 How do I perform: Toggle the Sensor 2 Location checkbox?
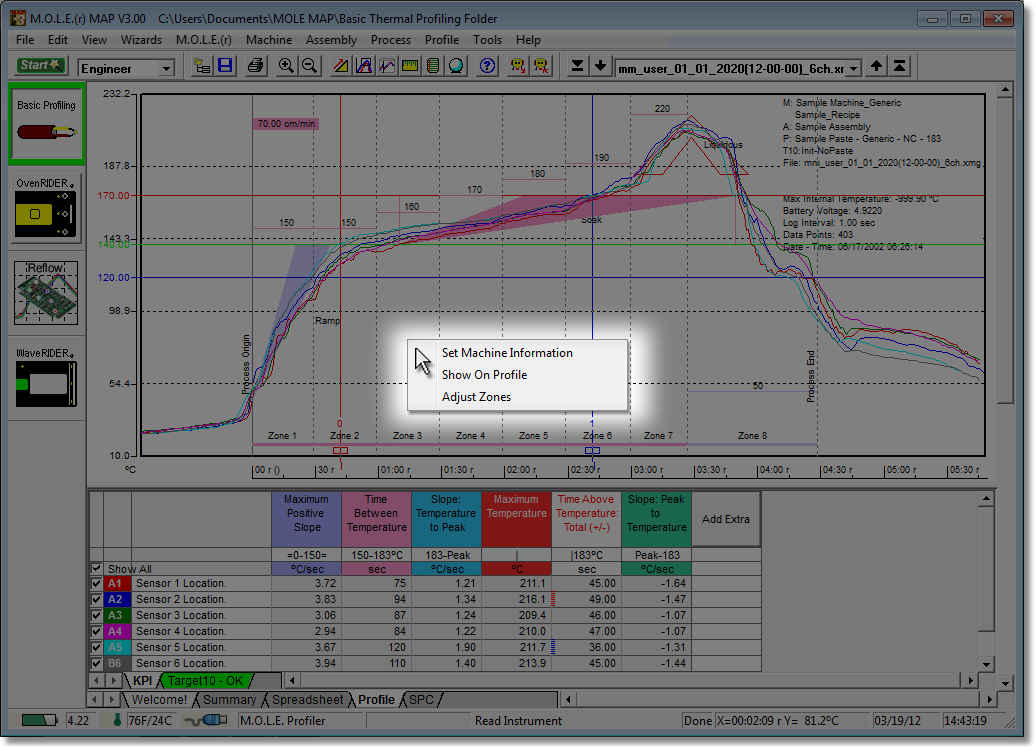tap(96, 599)
